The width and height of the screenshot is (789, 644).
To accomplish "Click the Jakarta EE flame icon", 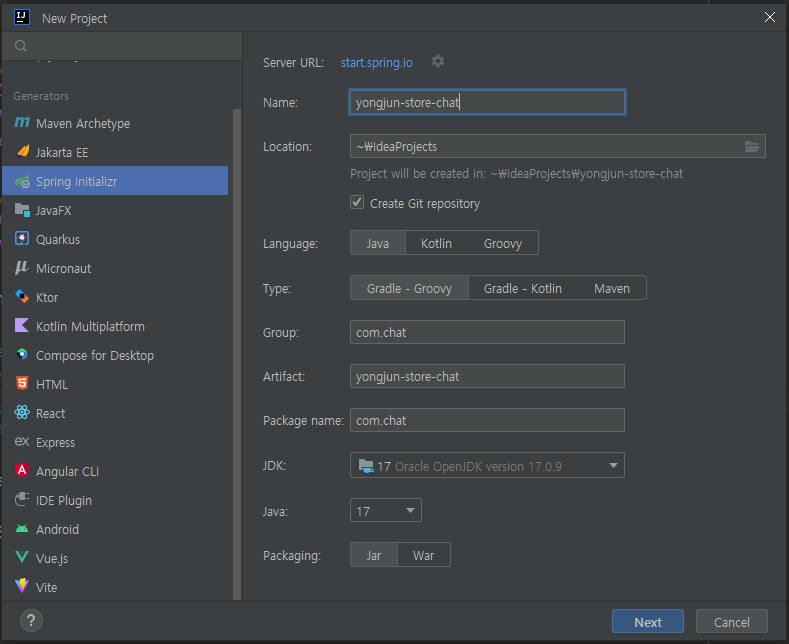I will point(22,151).
